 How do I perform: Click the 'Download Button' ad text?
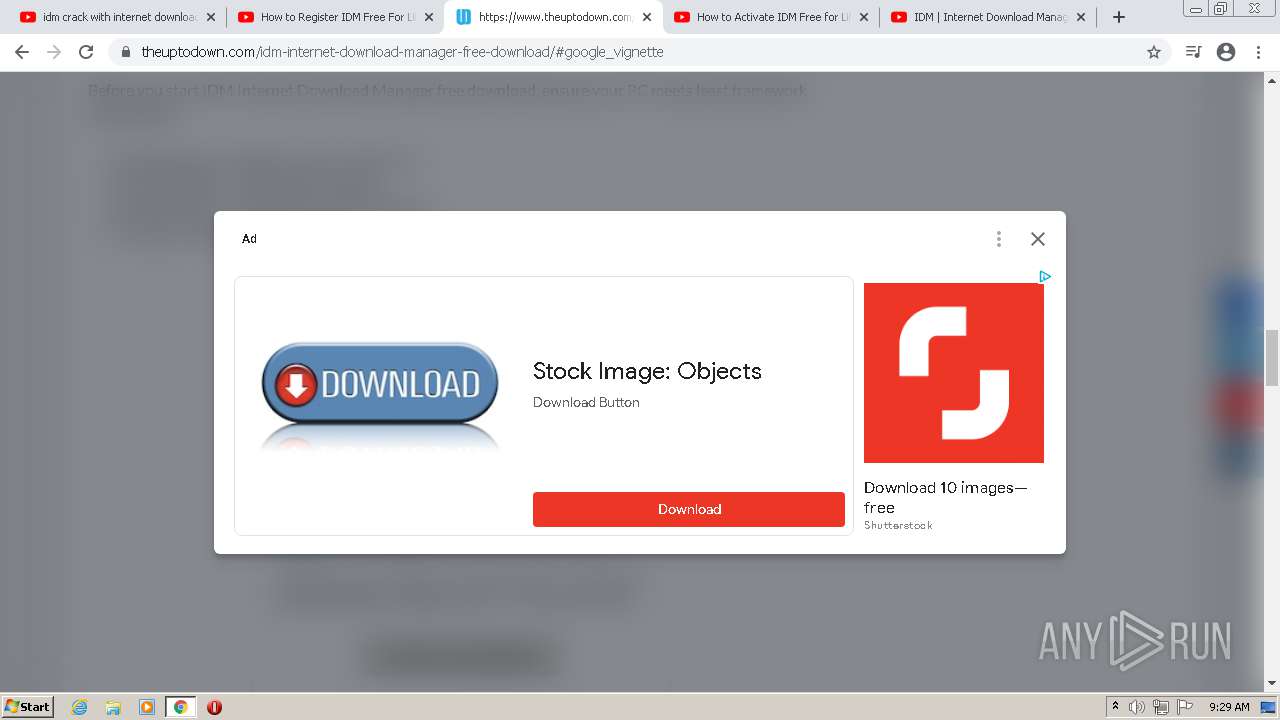586,402
